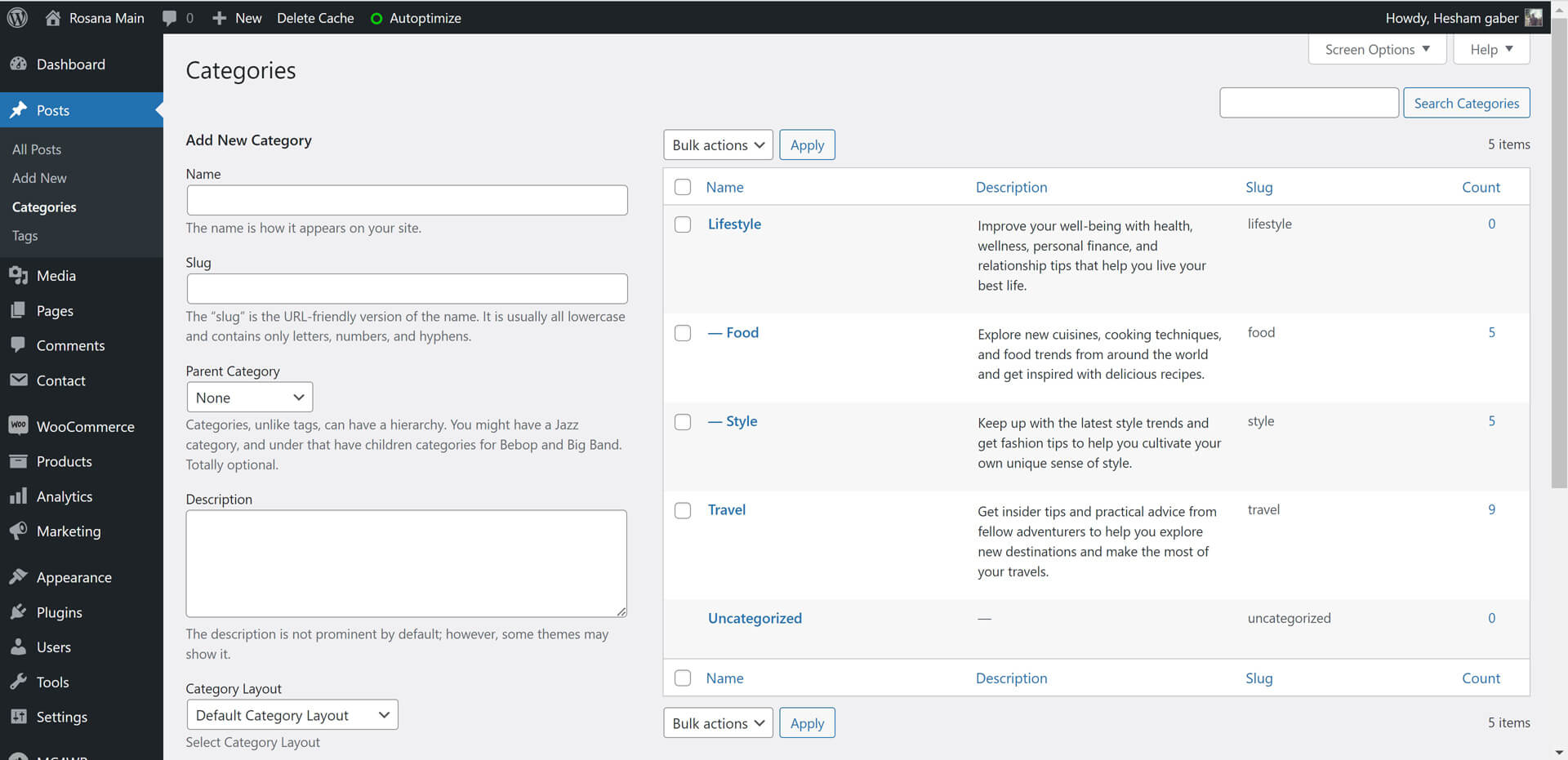Go to Tags in the Posts submenu
This screenshot has height=760, width=1568.
point(25,236)
